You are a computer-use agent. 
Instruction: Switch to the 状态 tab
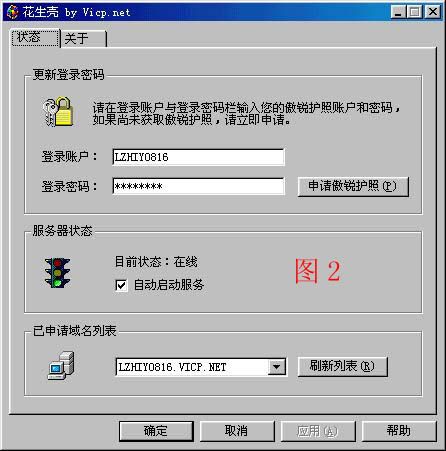[36, 38]
